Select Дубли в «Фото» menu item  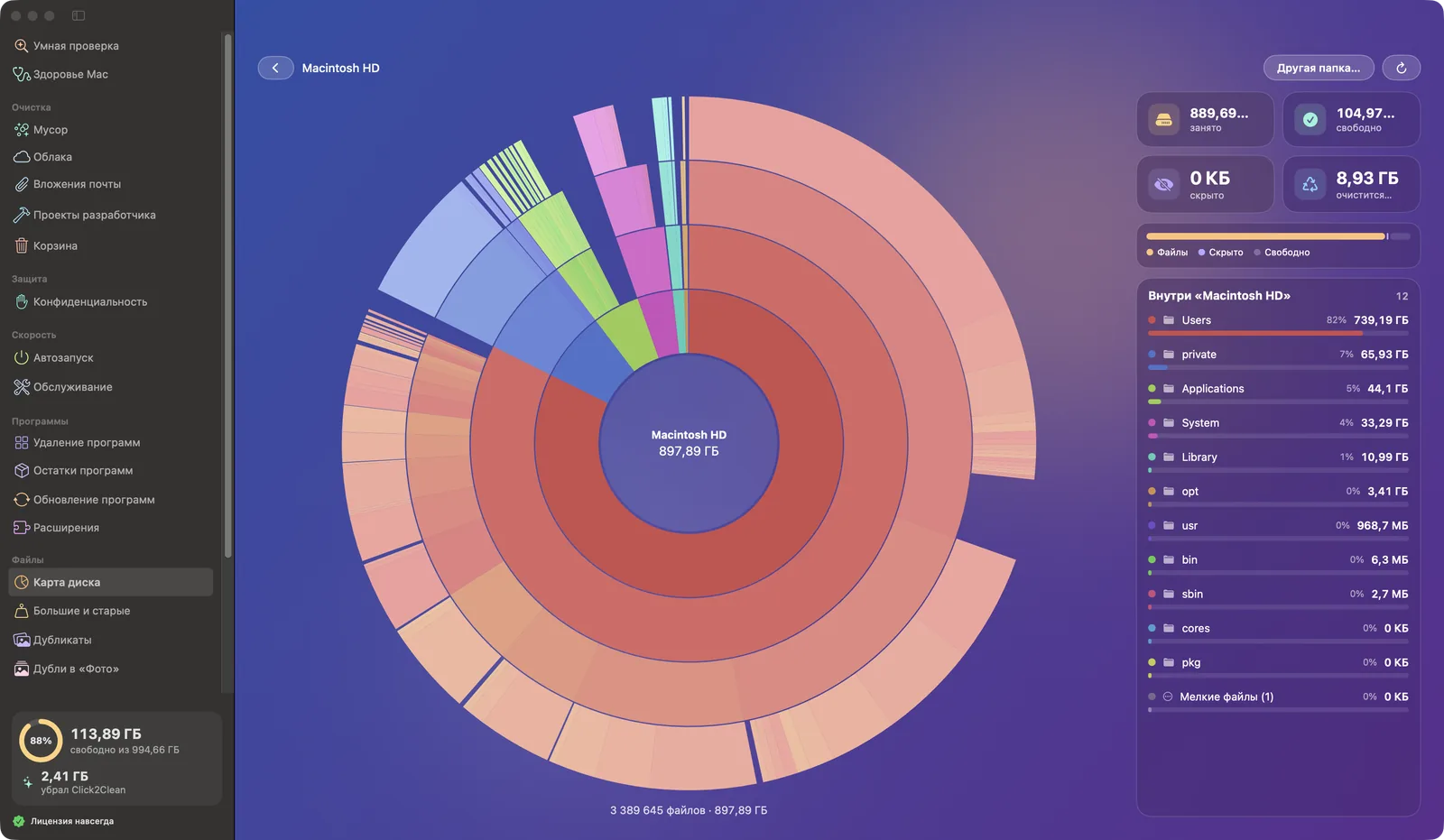pos(110,669)
